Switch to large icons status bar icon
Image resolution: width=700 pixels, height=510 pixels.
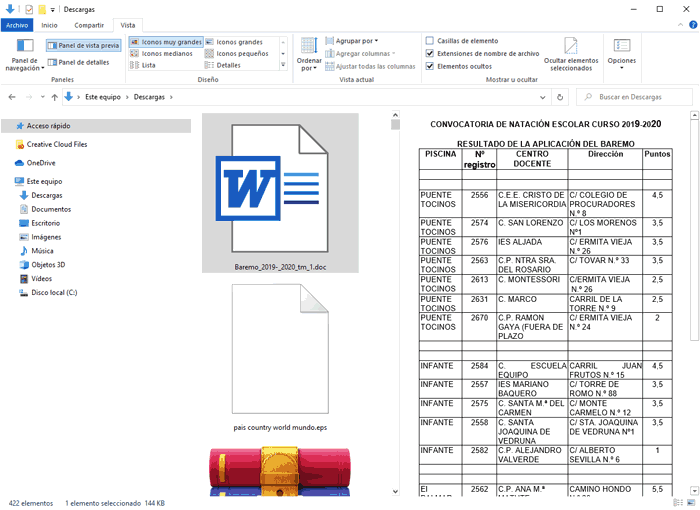click(x=691, y=503)
